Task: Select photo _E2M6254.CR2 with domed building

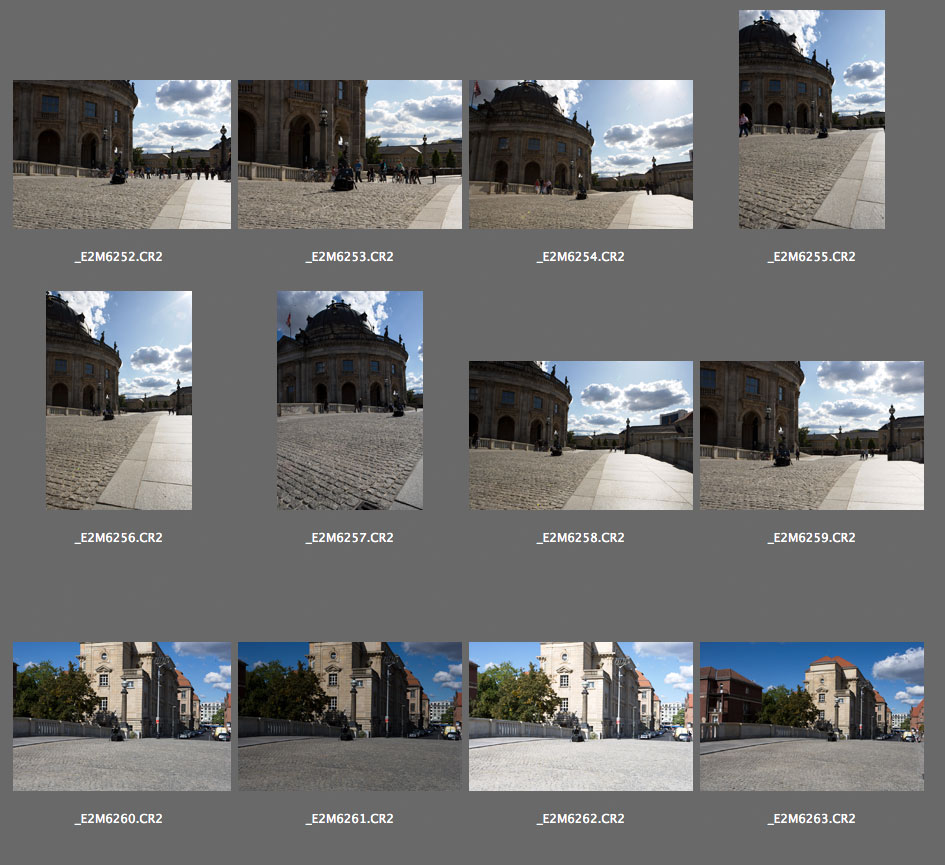Action: coord(581,154)
